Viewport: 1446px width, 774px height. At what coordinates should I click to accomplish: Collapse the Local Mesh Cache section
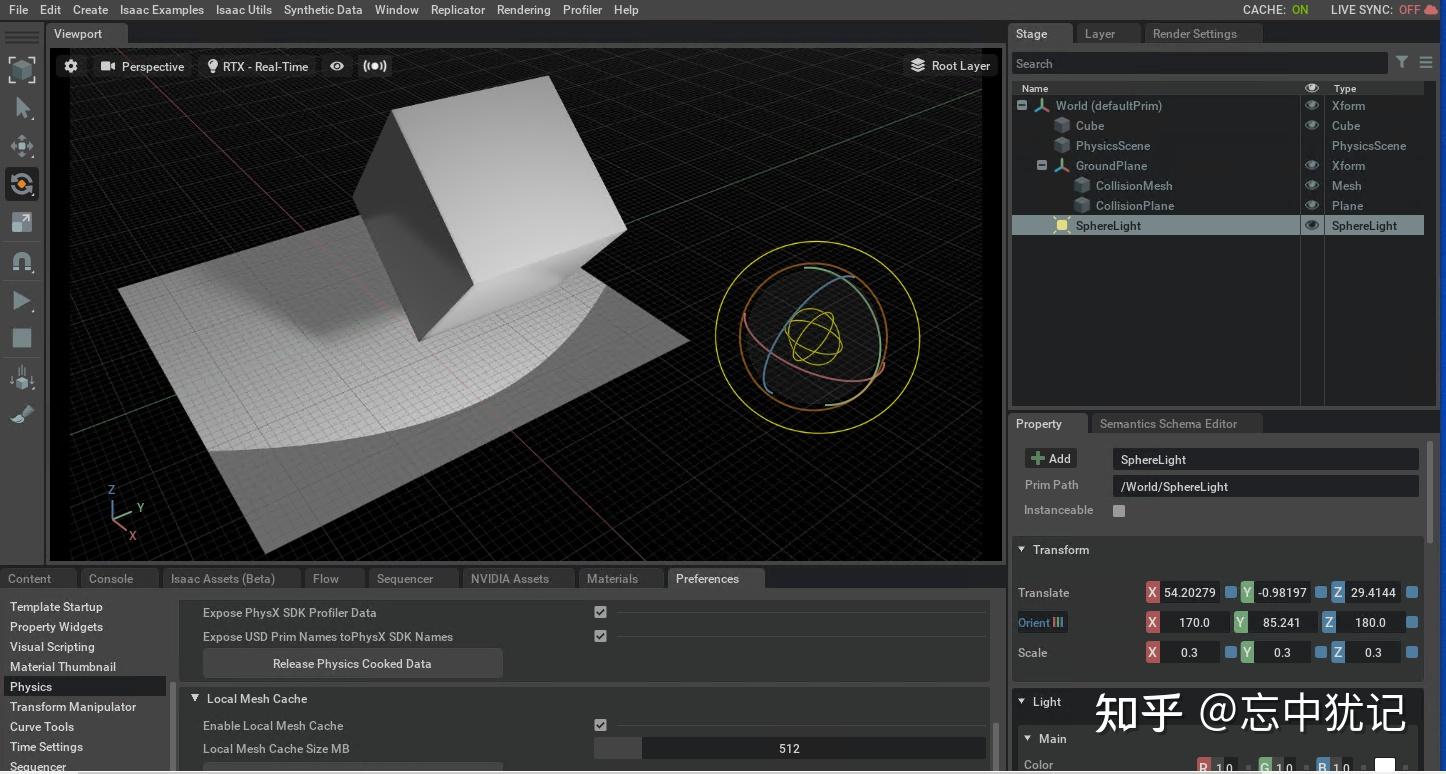(x=195, y=699)
